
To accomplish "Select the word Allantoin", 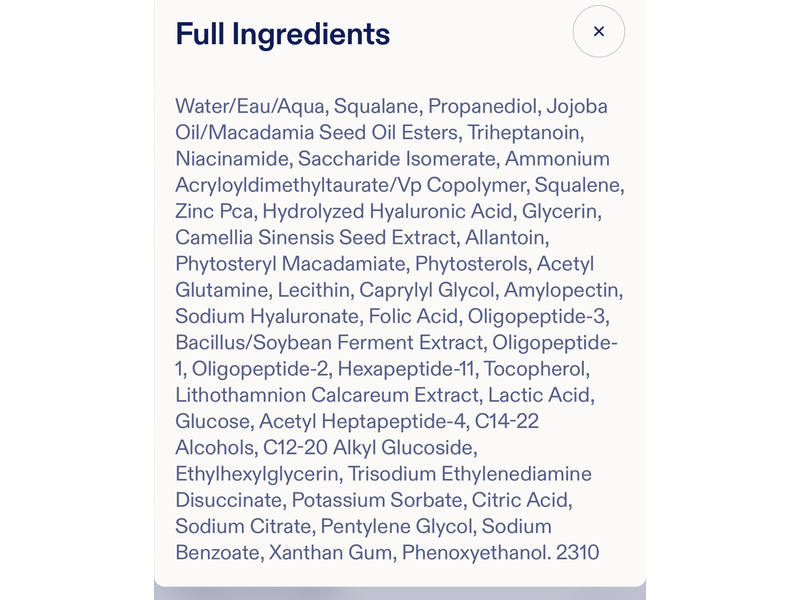I will click(x=507, y=238).
